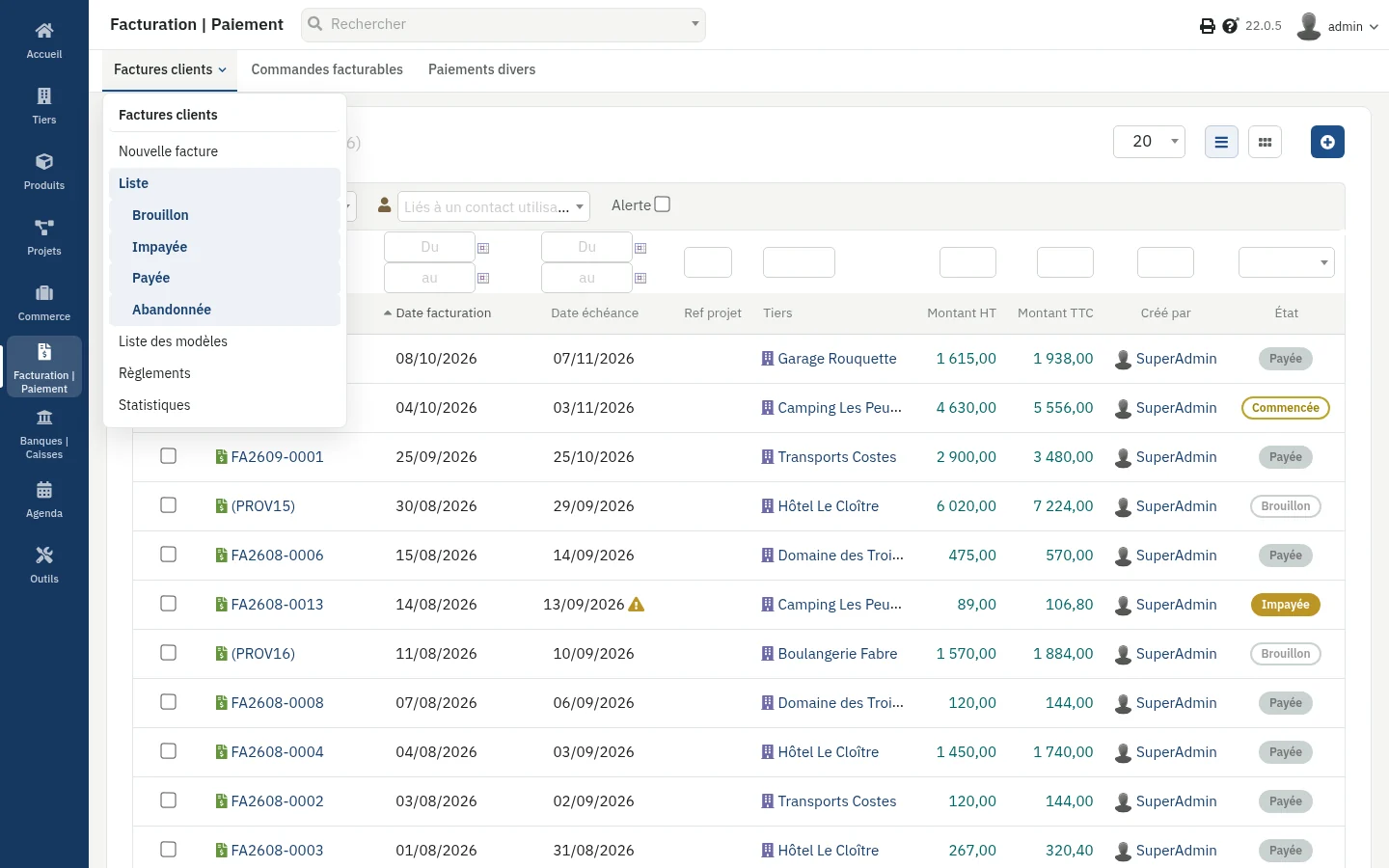Screen dimensions: 1389x868
Task: Switch to list view mode
Action: [x=1221, y=142]
